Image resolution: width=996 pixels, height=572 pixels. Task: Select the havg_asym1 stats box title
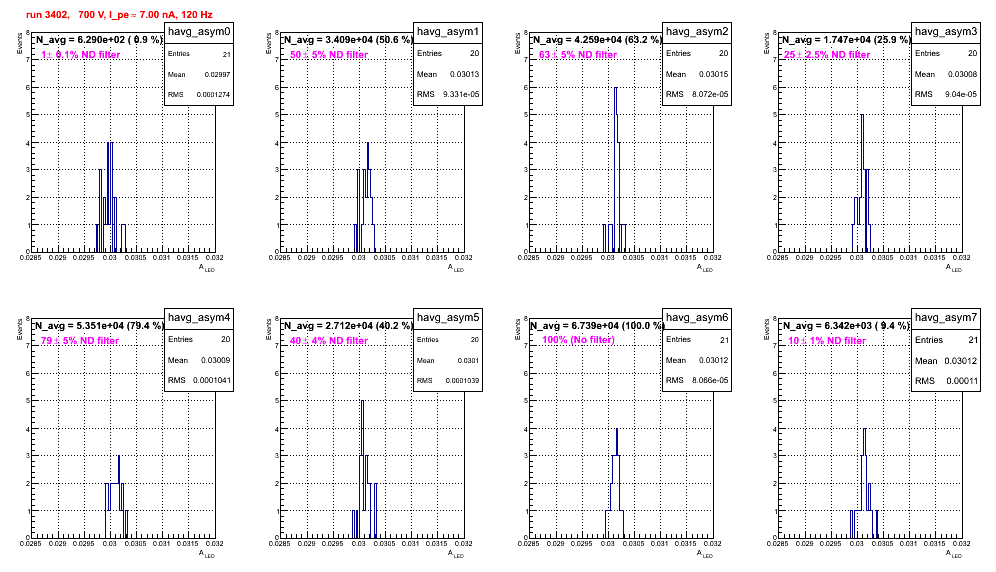click(448, 32)
